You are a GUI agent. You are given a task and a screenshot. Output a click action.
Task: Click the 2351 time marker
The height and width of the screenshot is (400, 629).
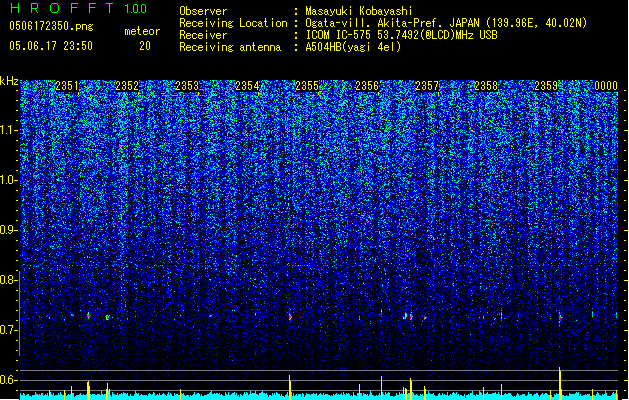click(x=67, y=86)
